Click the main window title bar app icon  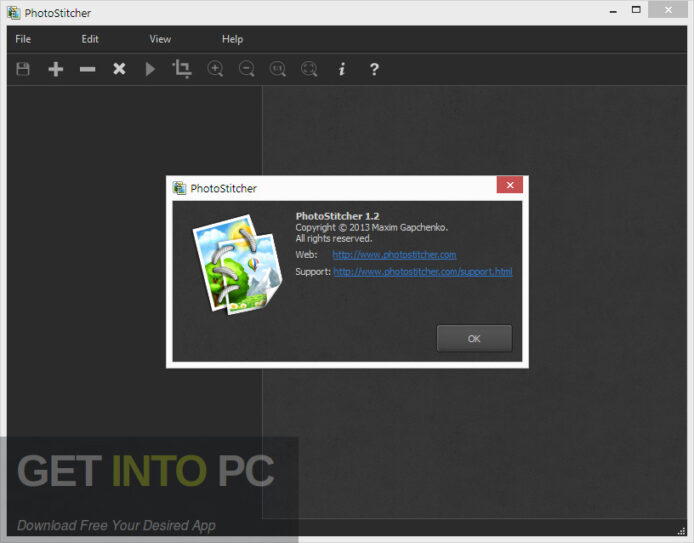14,13
